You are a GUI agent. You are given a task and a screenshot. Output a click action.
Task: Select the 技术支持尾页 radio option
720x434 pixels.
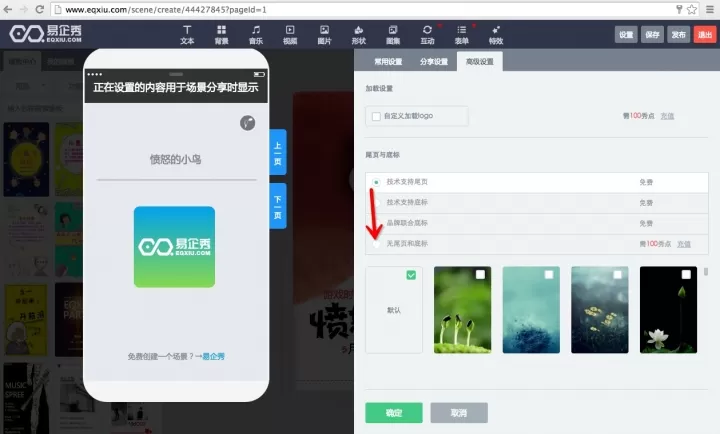coord(376,182)
